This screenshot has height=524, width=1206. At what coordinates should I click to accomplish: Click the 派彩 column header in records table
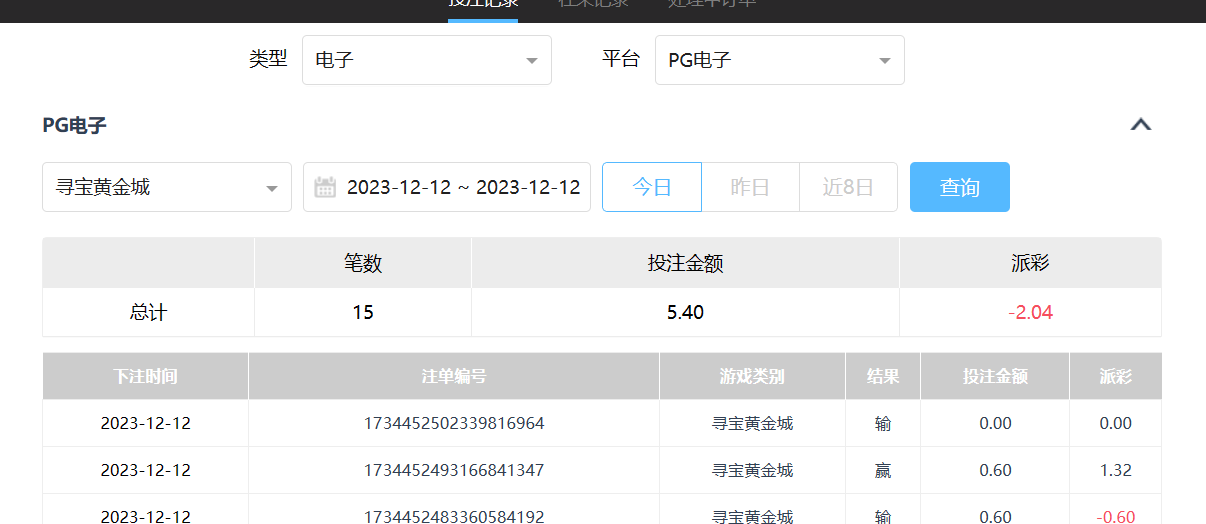pyautogui.click(x=1115, y=376)
